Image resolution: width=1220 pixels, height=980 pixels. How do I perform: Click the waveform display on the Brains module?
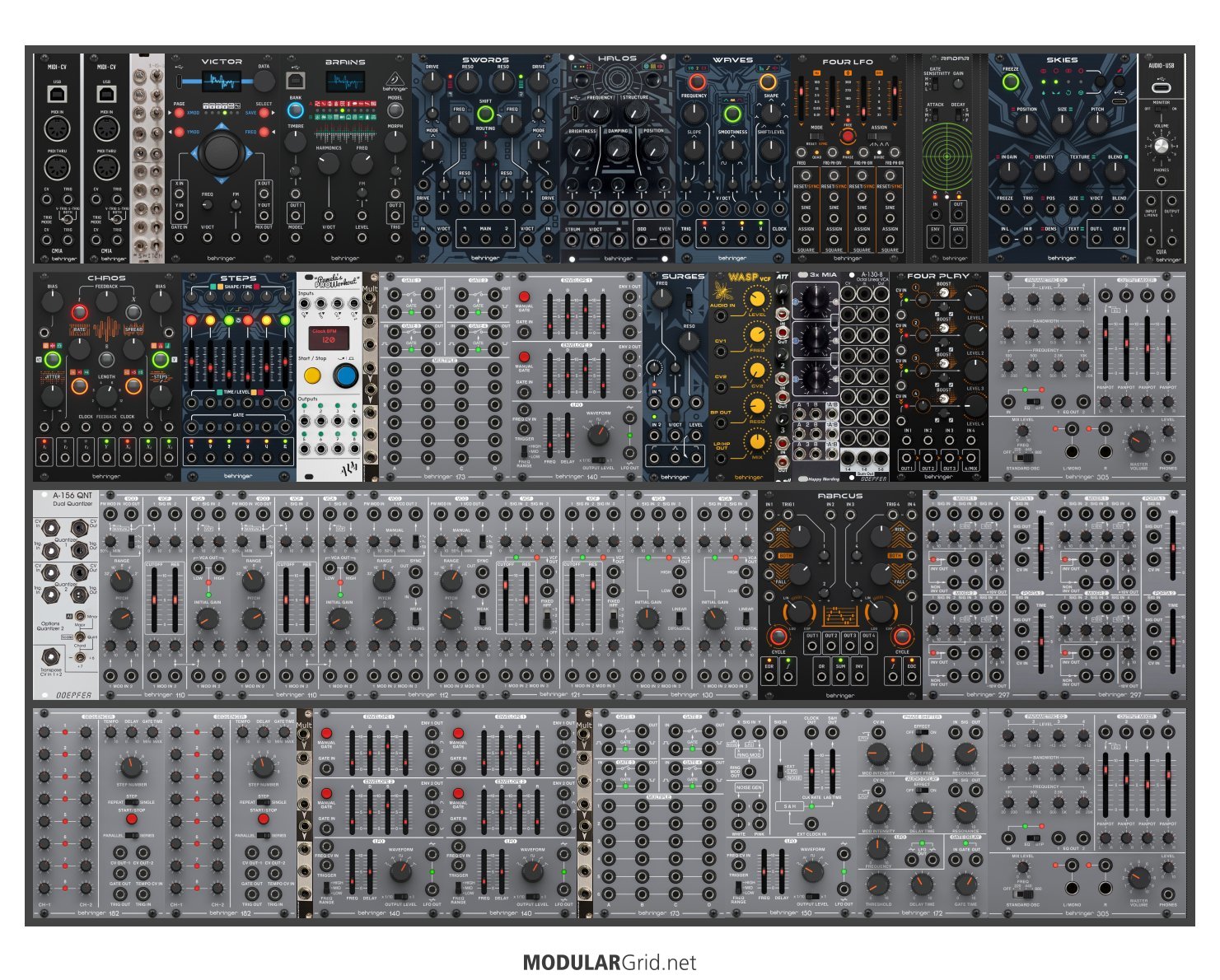[345, 82]
